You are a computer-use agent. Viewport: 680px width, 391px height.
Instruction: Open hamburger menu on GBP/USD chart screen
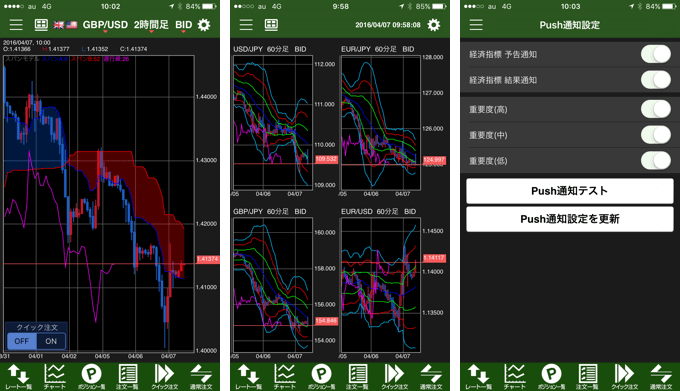tap(16, 25)
